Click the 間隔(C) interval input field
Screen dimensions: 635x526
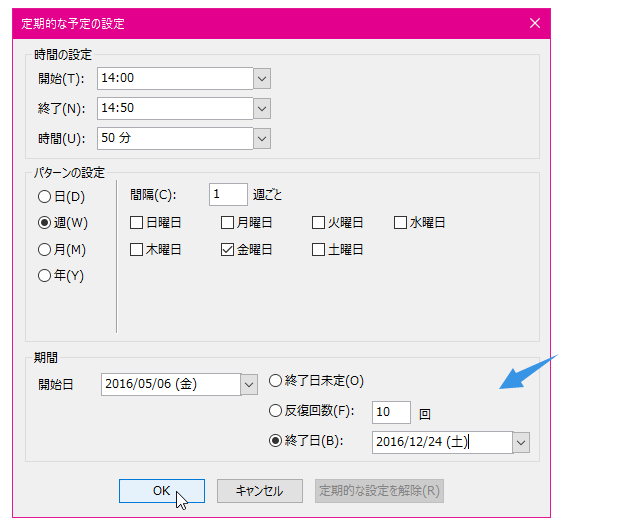pyautogui.click(x=228, y=194)
